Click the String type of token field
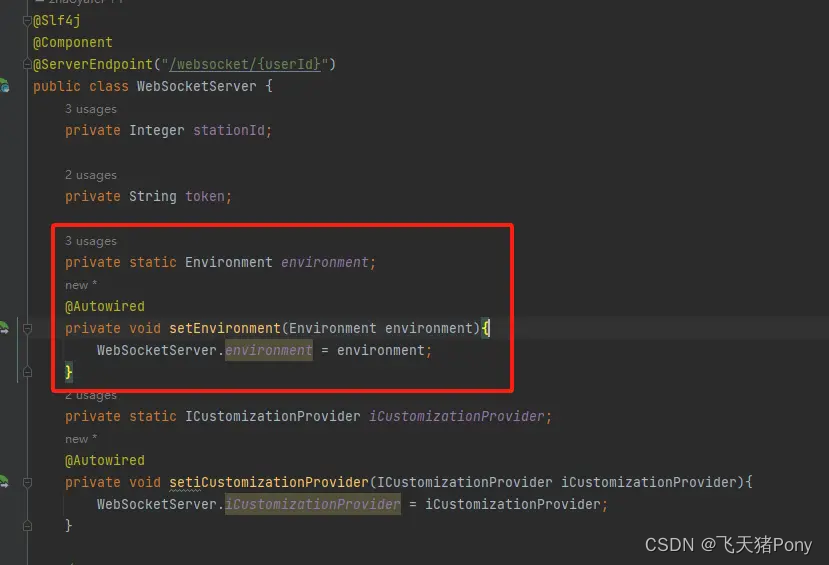This screenshot has width=829, height=565. [x=153, y=196]
